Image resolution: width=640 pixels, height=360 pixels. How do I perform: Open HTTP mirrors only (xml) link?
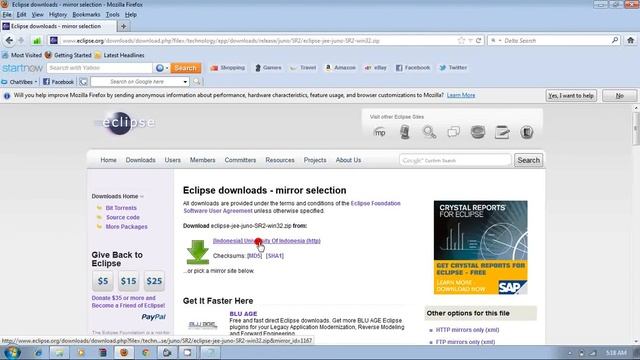pyautogui.click(x=467, y=330)
